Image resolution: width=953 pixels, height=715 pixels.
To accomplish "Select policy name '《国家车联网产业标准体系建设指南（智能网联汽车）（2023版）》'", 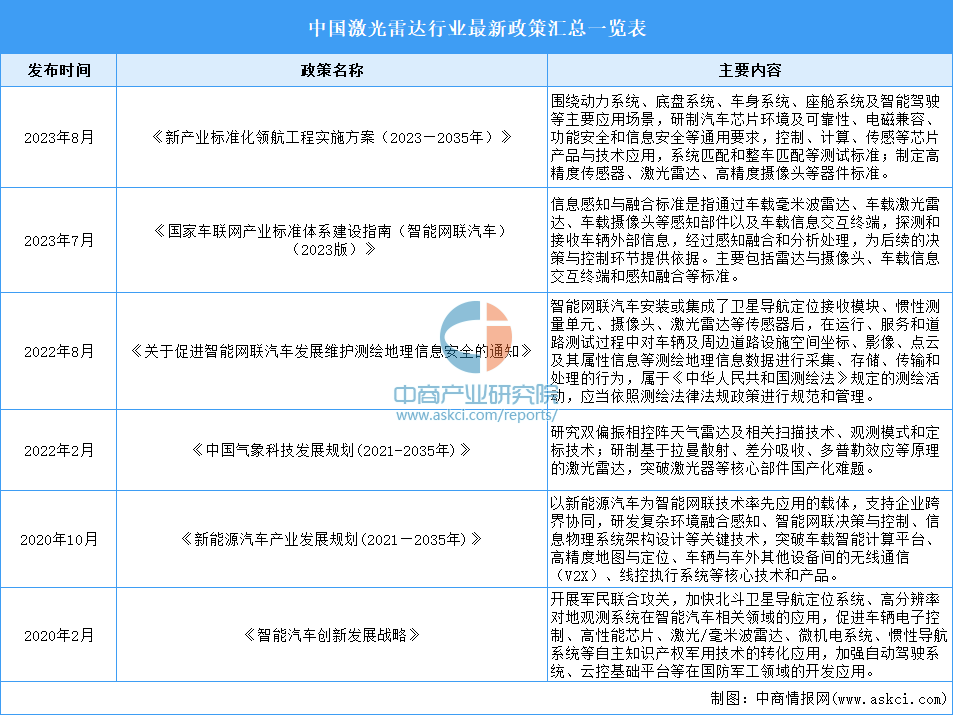I will tap(332, 241).
